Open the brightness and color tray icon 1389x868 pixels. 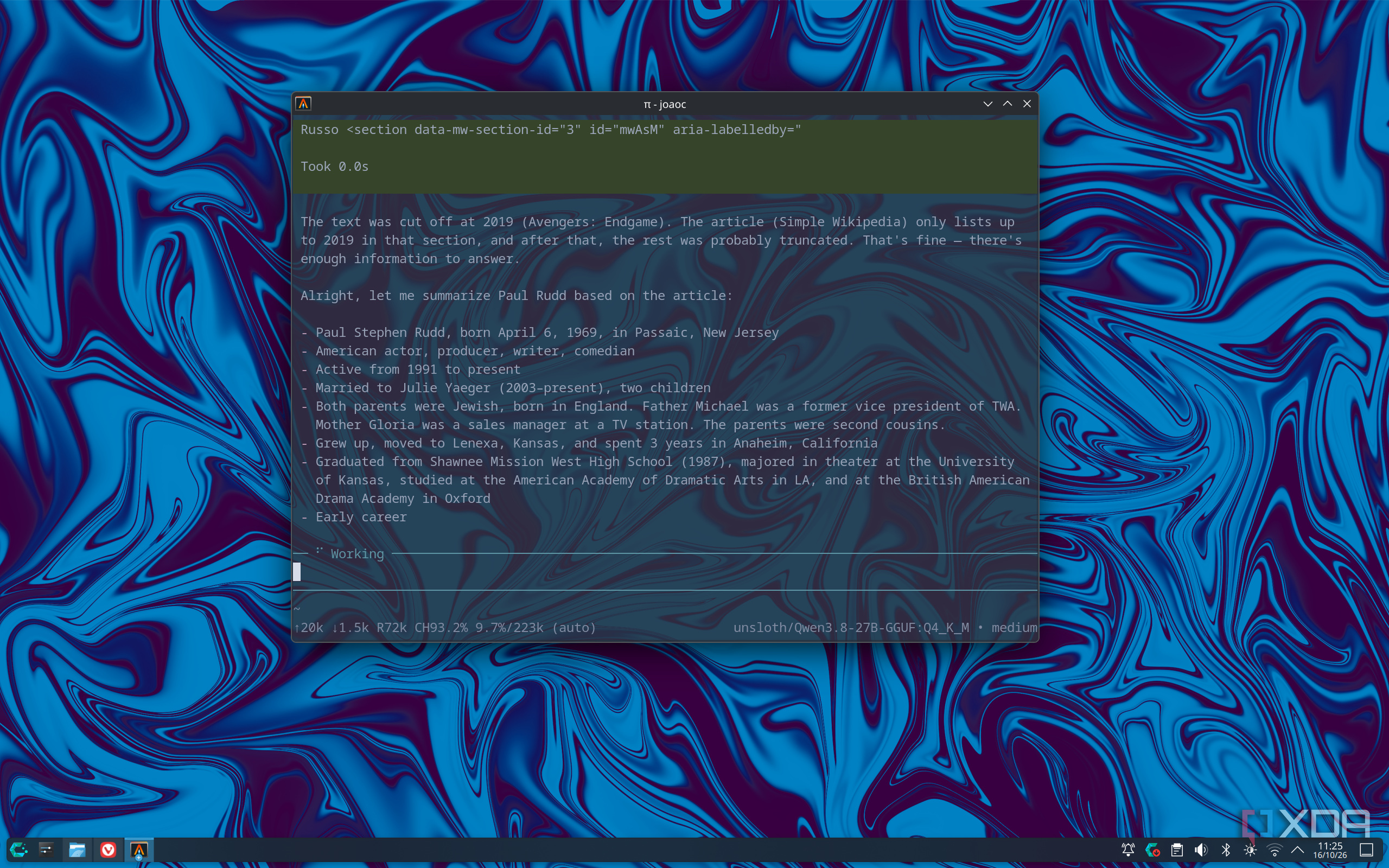[1250, 850]
